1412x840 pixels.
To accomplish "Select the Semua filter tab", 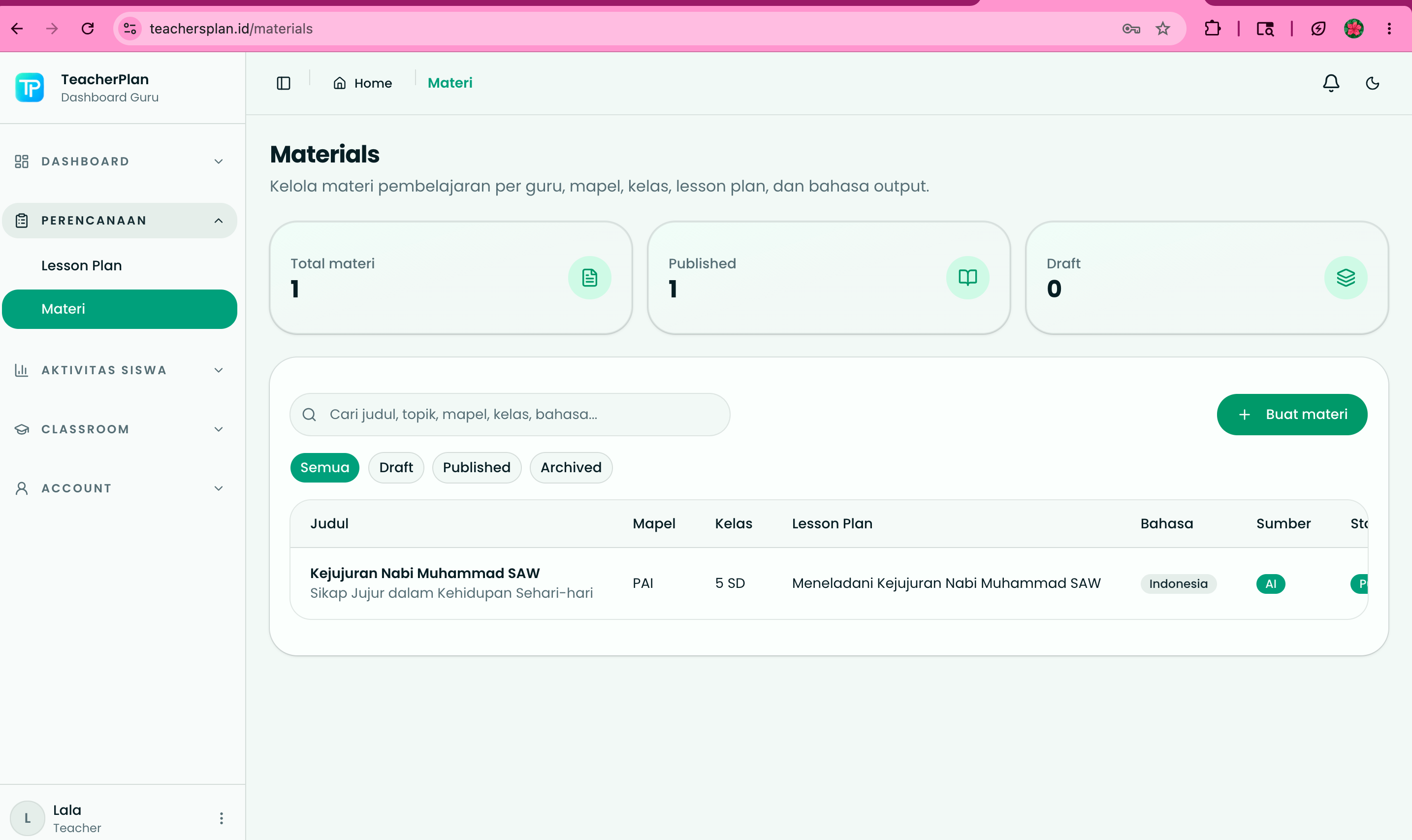I will pos(325,468).
